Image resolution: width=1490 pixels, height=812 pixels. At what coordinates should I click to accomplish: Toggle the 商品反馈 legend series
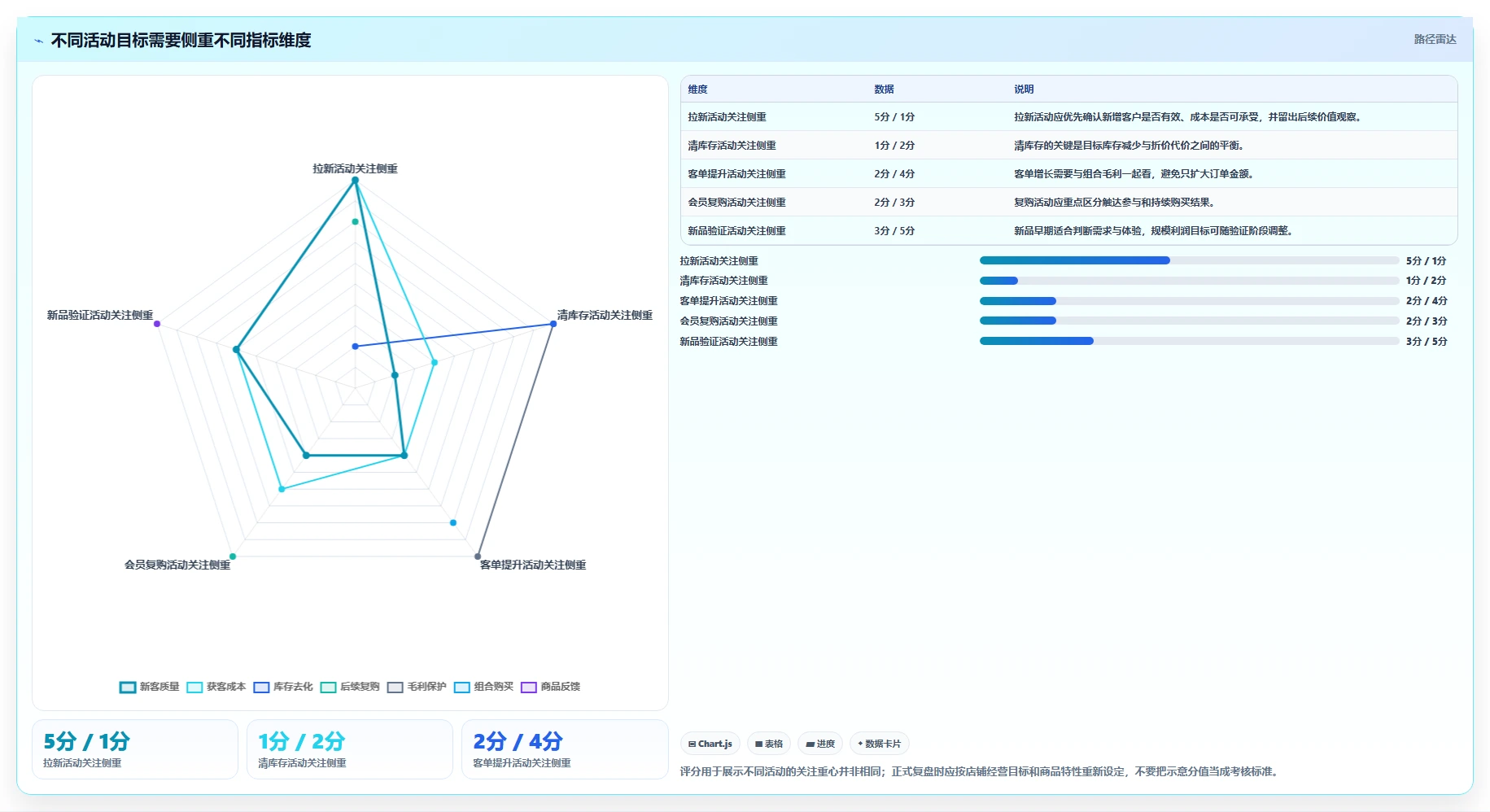point(550,687)
